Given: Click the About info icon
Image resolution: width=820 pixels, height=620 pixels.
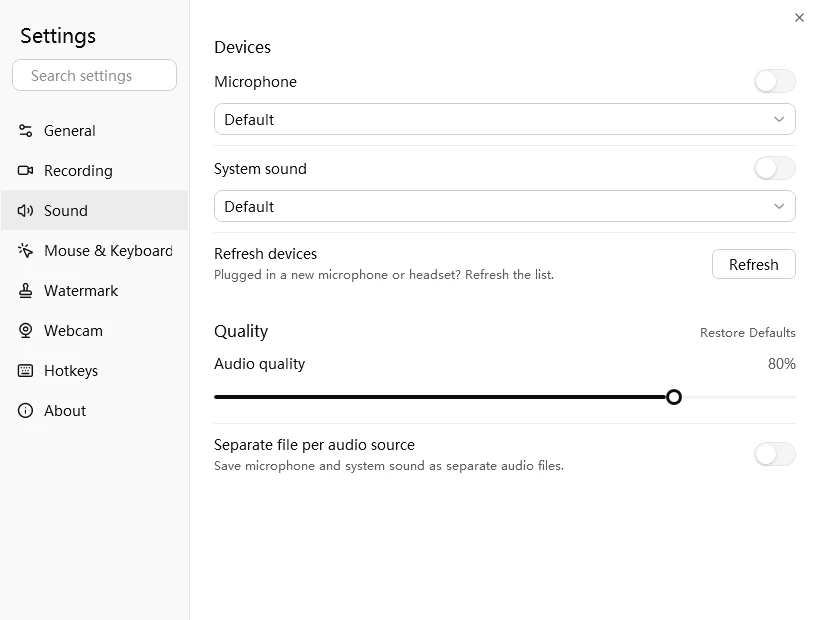Looking at the screenshot, I should 25,410.
